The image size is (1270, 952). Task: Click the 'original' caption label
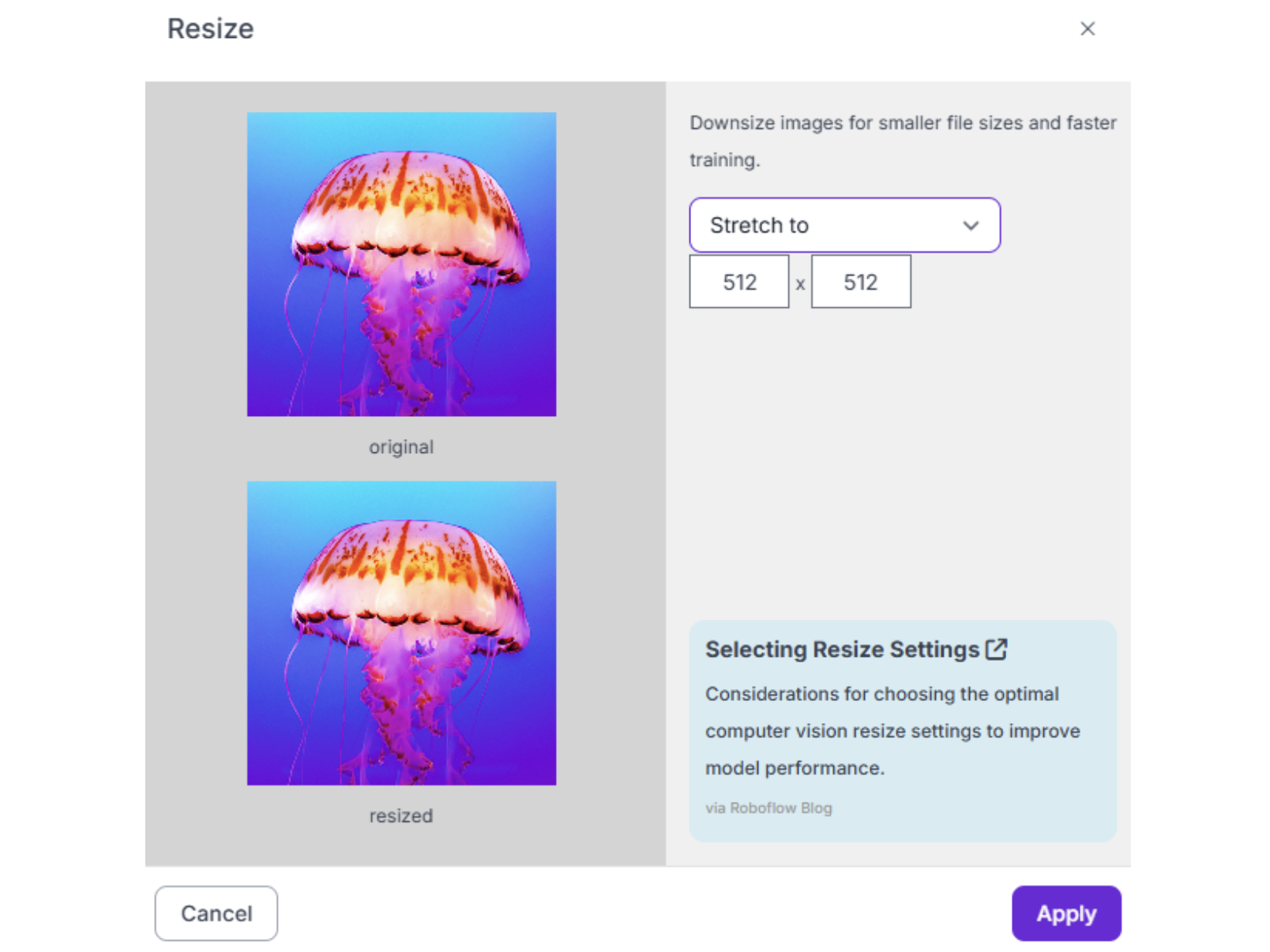401,448
